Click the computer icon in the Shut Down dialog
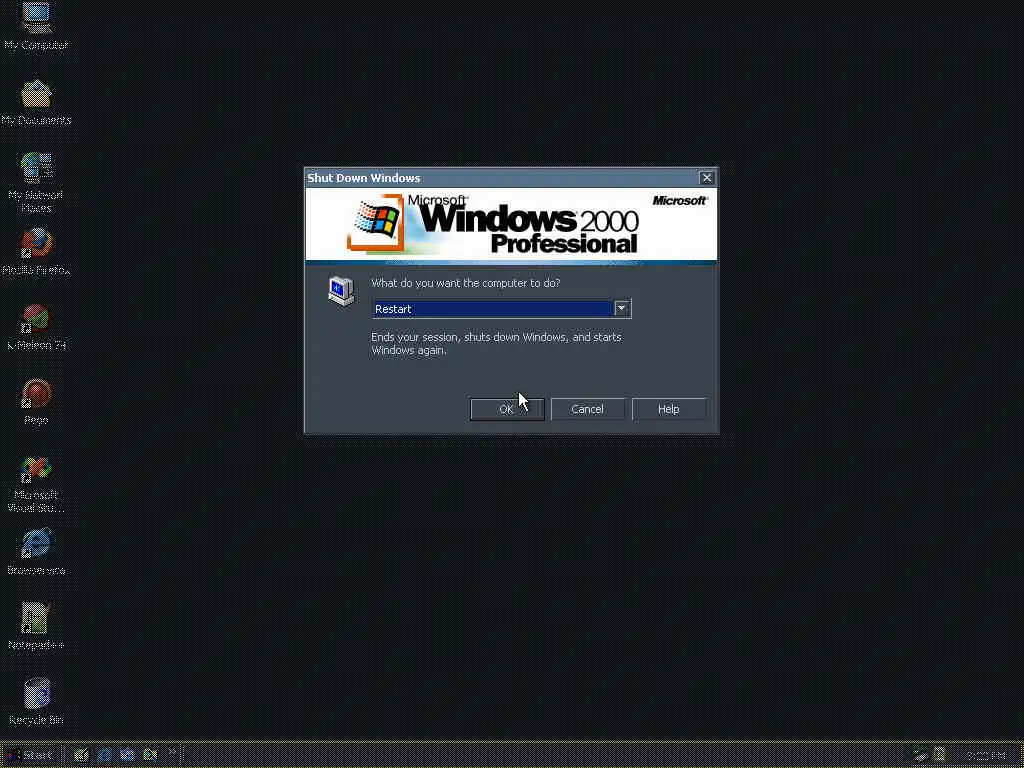Screen dimensions: 1024x768 click(x=341, y=291)
